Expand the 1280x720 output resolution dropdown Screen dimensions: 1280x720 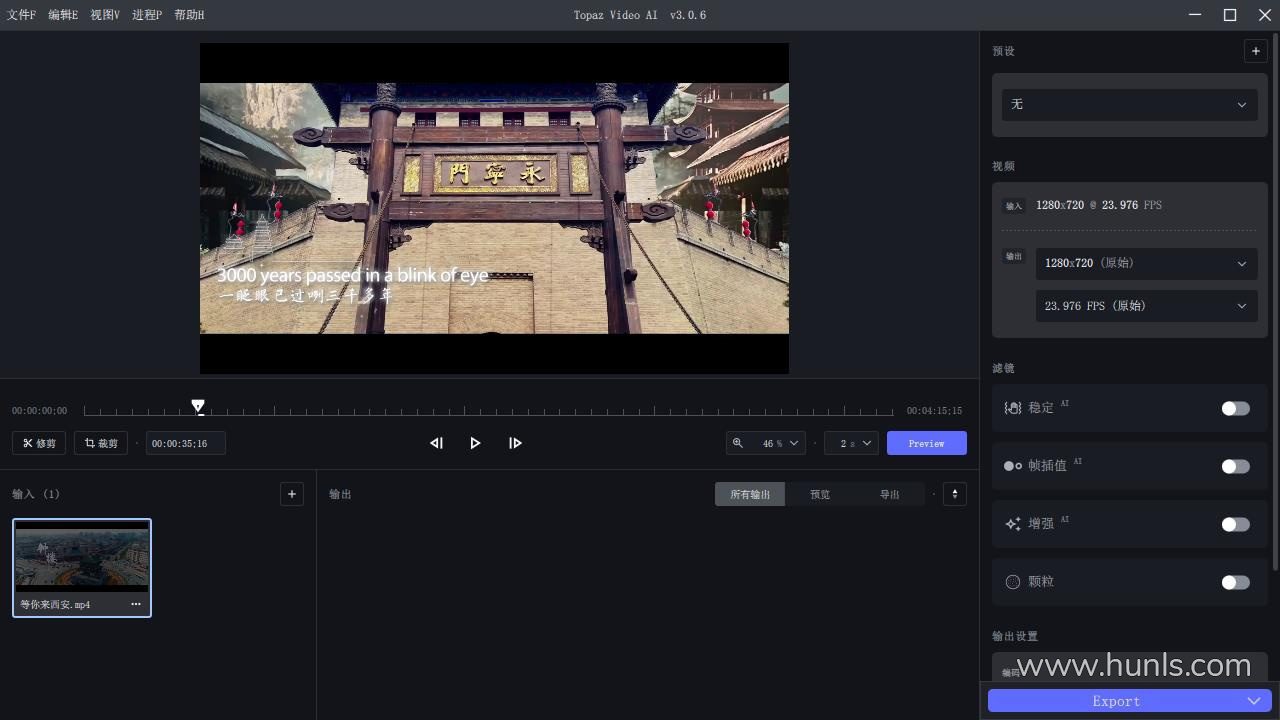tap(1144, 263)
